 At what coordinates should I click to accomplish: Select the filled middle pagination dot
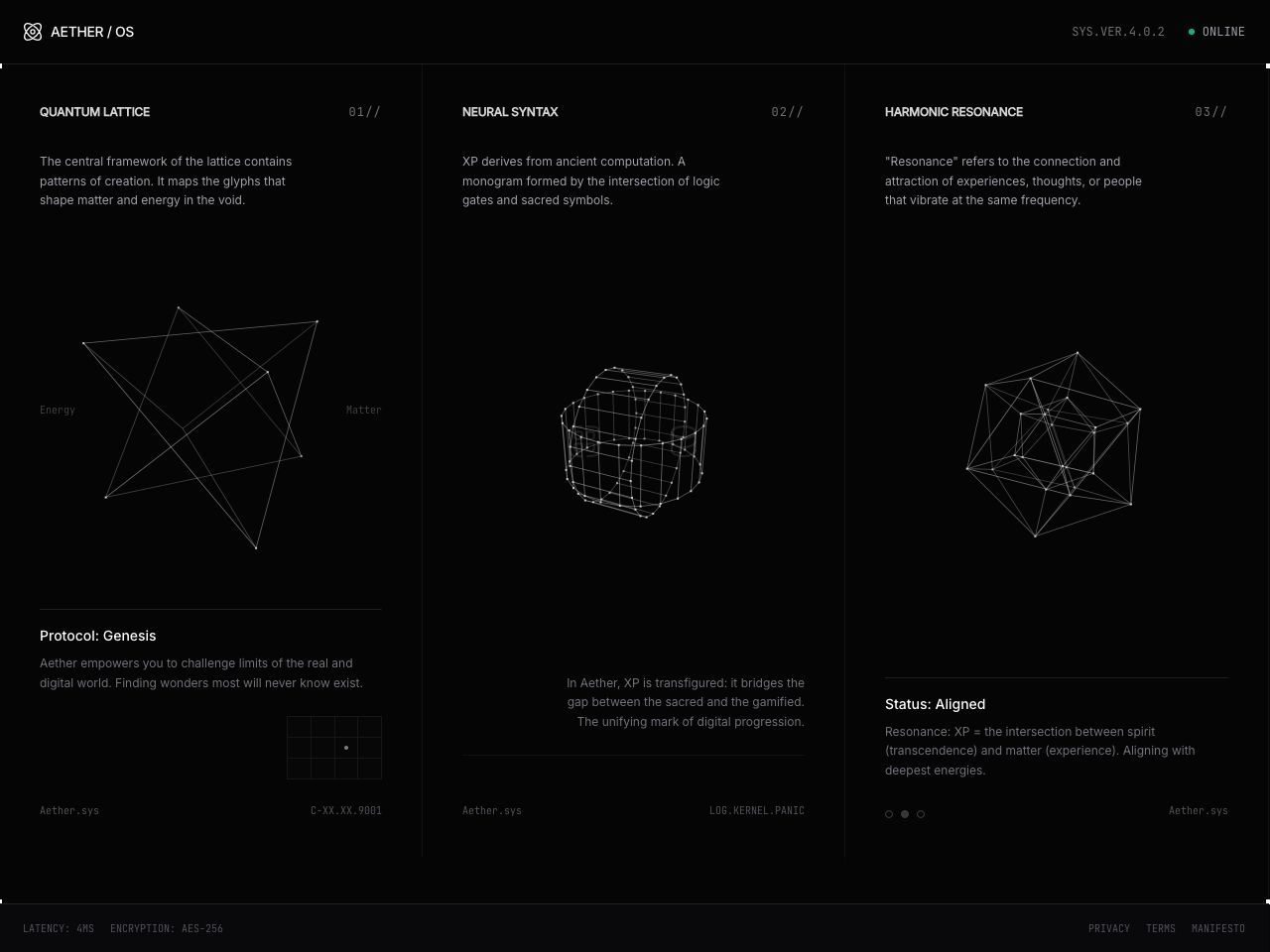tap(905, 814)
